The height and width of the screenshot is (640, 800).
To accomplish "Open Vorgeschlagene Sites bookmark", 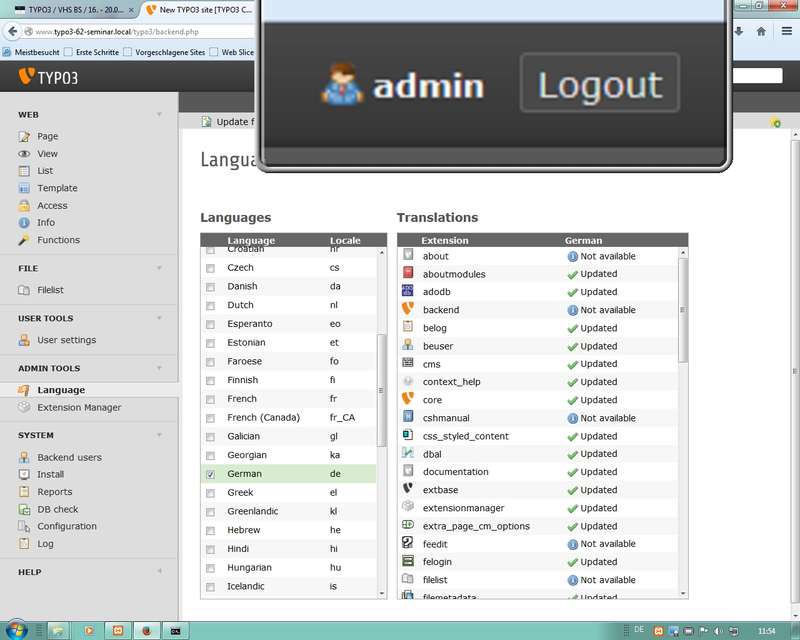I will click(164, 52).
